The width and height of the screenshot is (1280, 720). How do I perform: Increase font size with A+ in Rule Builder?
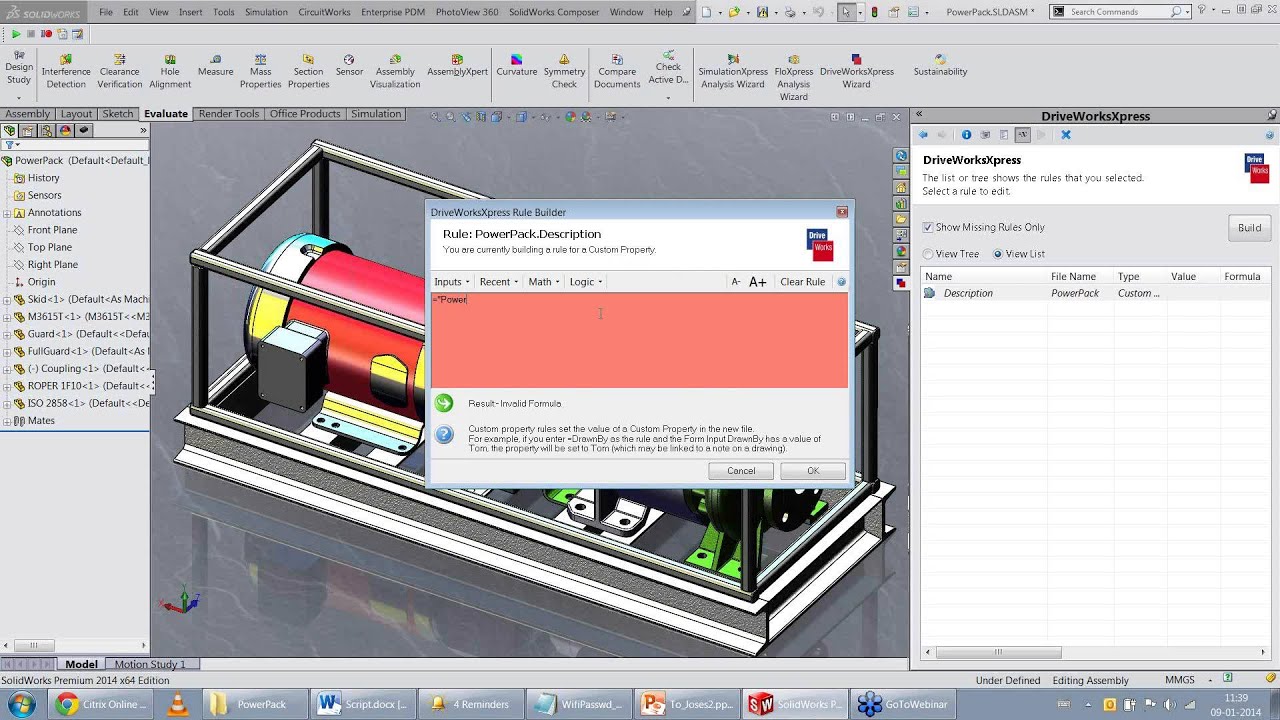758,282
